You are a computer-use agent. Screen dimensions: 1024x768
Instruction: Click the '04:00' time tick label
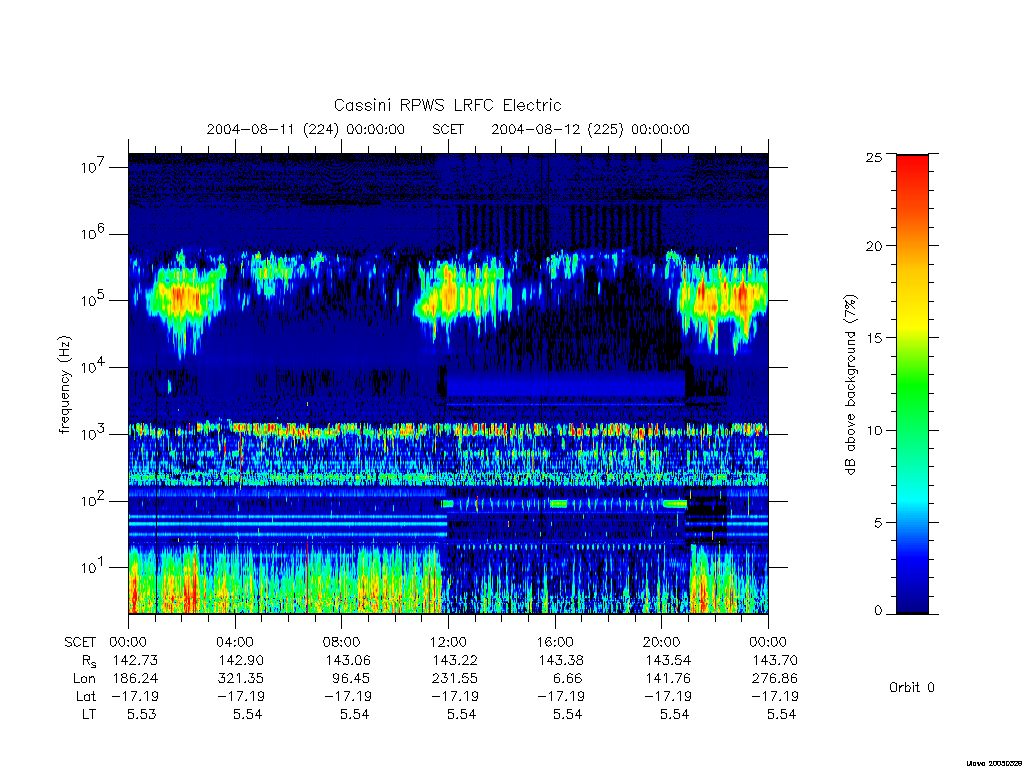(x=235, y=642)
